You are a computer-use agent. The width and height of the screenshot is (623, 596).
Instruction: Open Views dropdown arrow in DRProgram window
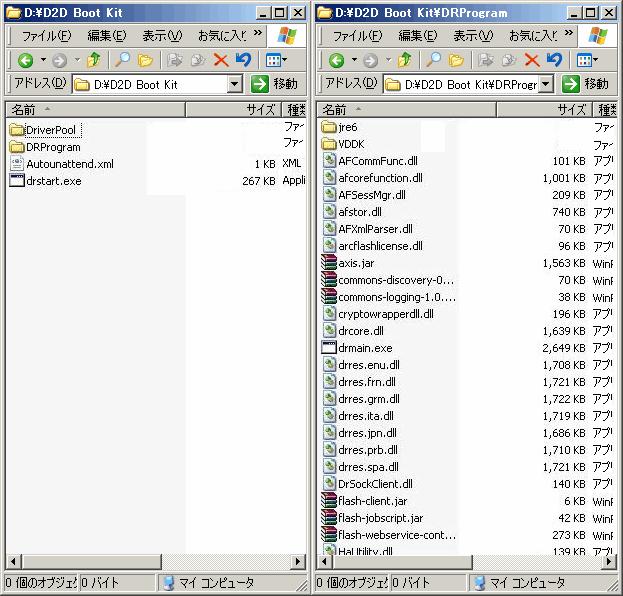click(595, 60)
